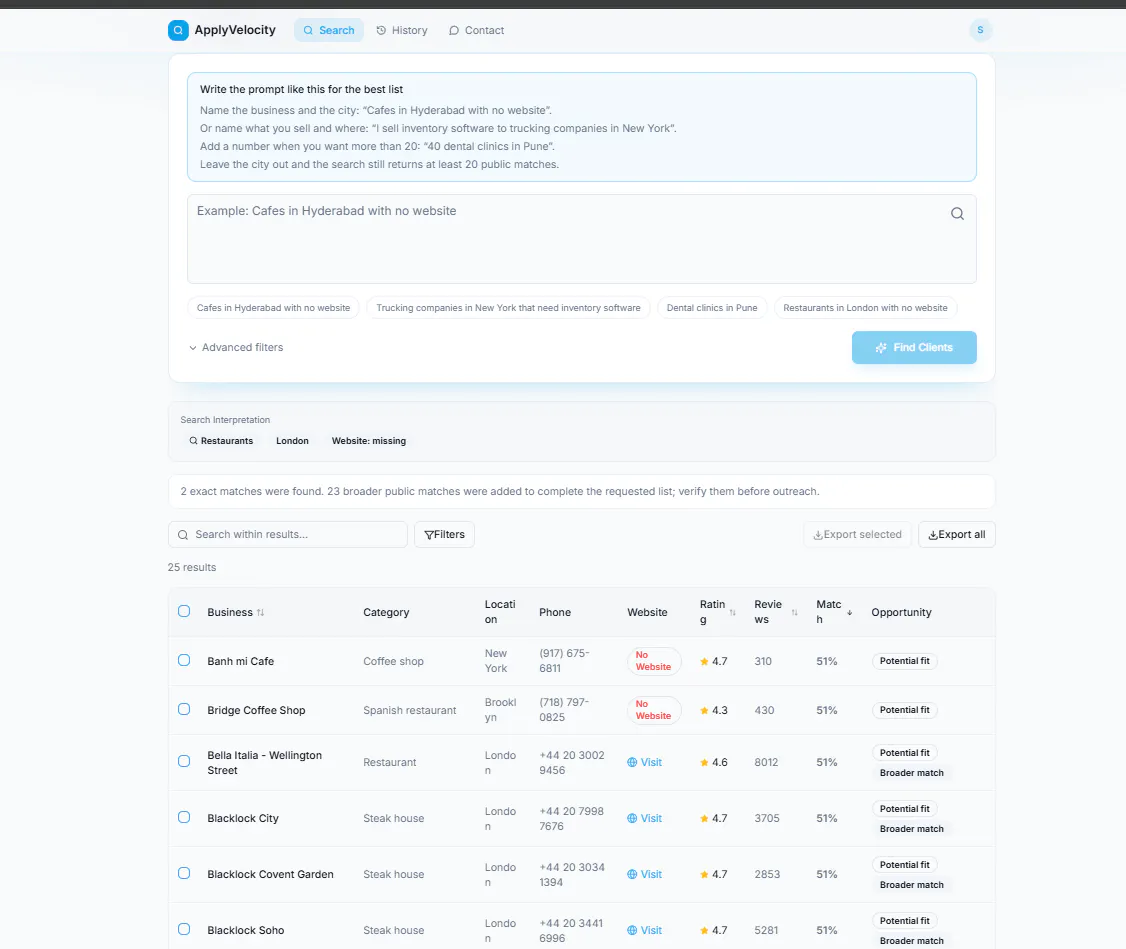The width and height of the screenshot is (1126, 949).
Task: Open the S user avatar
Action: (x=980, y=30)
